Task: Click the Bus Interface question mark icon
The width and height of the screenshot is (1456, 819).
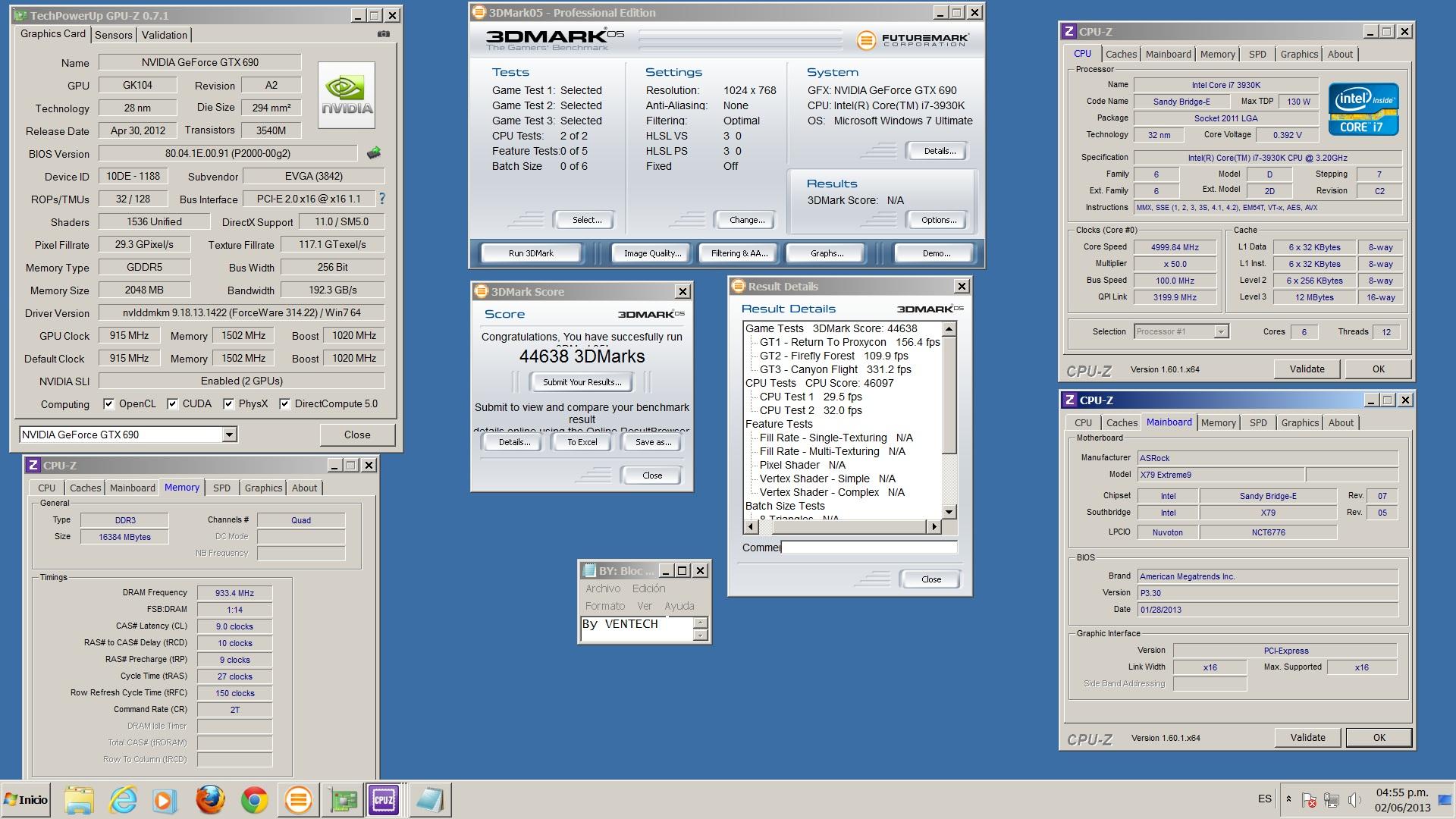Action: pos(382,199)
